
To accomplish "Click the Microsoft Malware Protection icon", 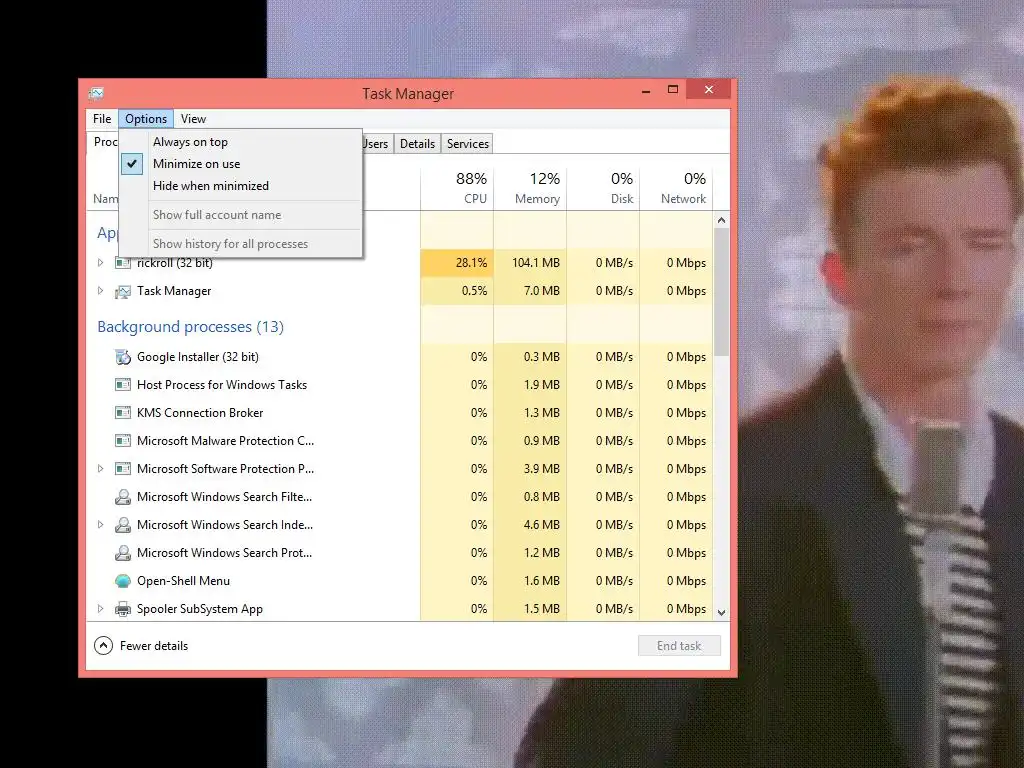I will pos(123,441).
